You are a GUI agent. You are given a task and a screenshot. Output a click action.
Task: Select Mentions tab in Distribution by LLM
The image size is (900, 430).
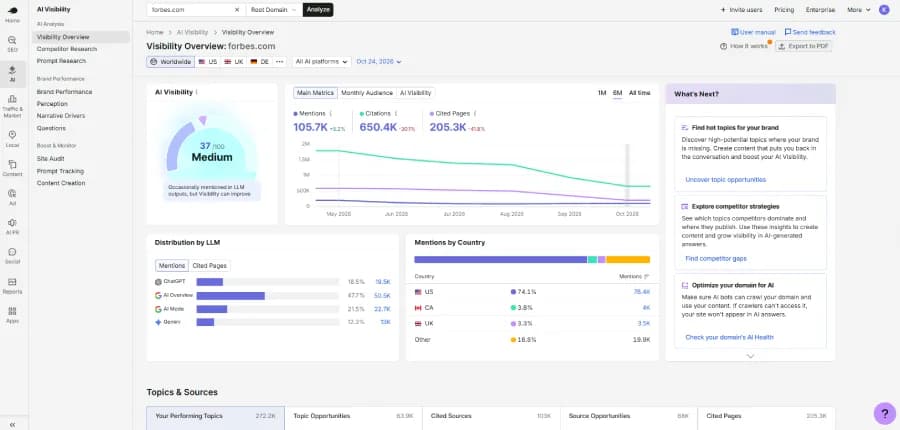tap(172, 266)
